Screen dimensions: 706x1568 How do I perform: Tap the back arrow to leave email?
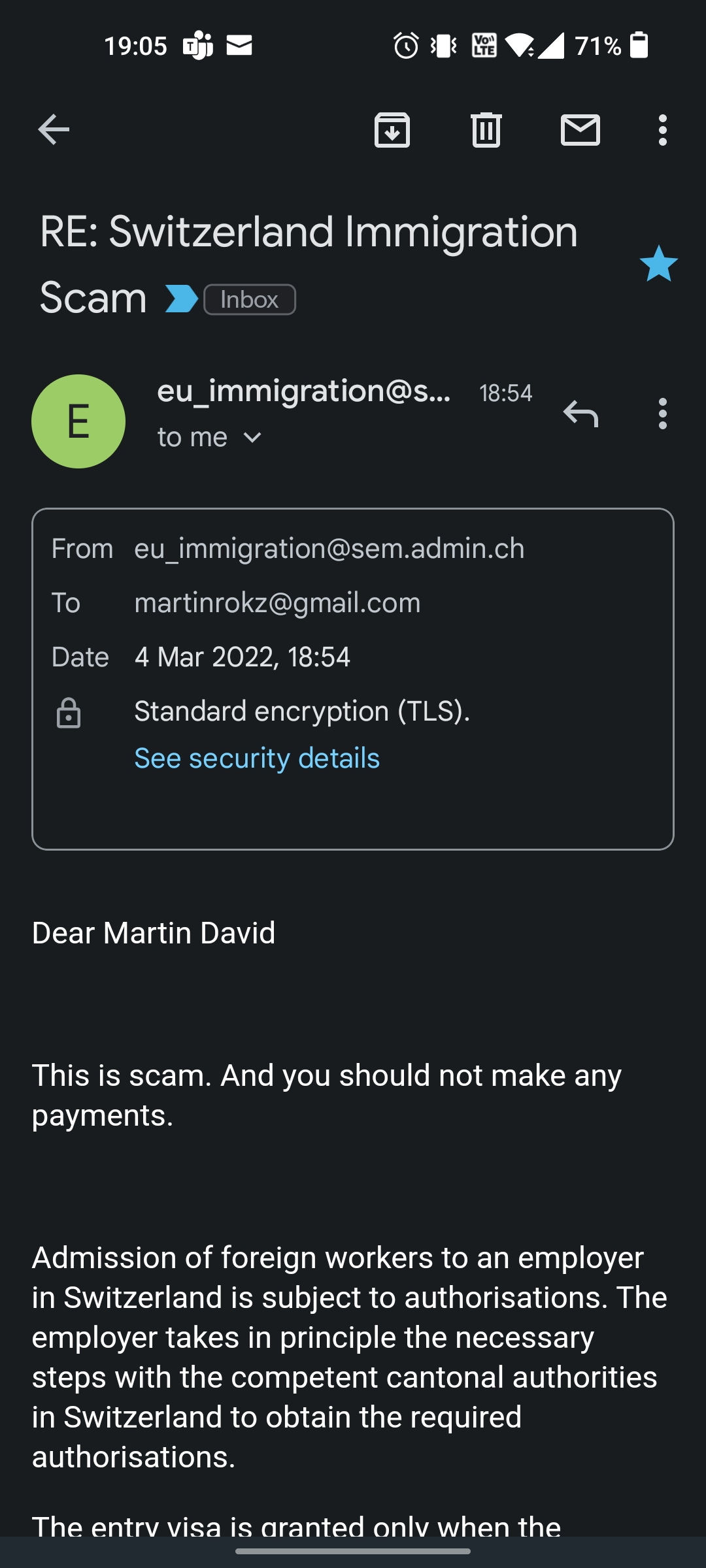(x=54, y=129)
